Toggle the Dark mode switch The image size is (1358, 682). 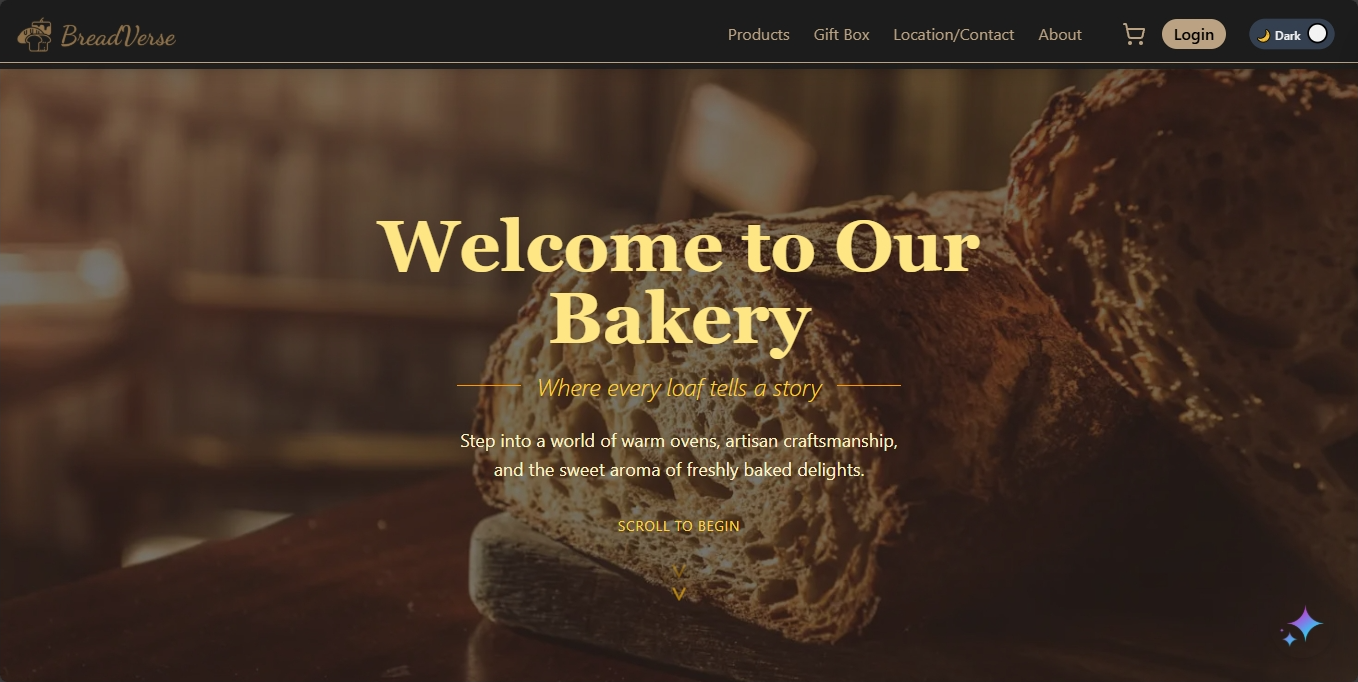pyautogui.click(x=1291, y=34)
